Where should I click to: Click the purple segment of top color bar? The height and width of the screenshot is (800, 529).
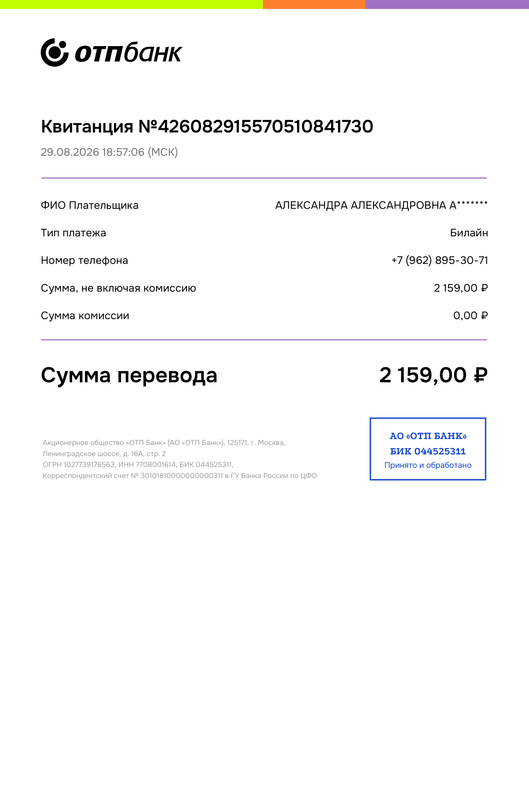pyautogui.click(x=447, y=4)
